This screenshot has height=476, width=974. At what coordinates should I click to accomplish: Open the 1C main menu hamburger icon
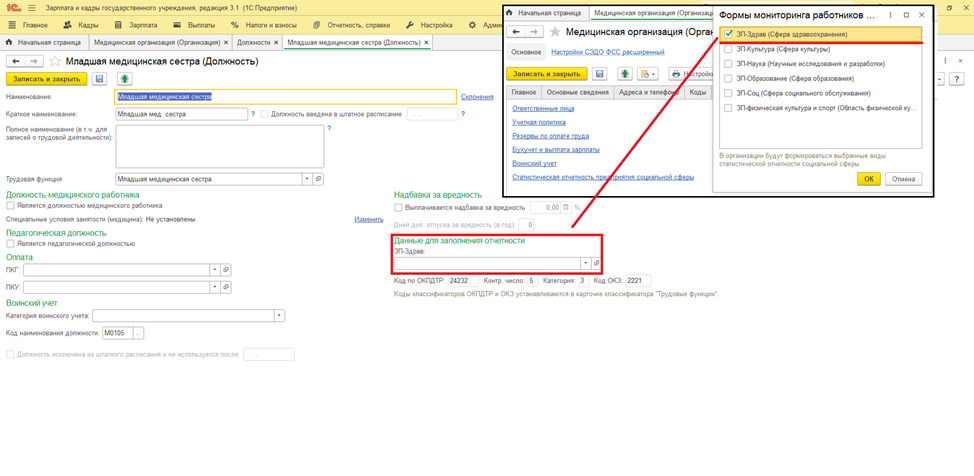point(32,9)
